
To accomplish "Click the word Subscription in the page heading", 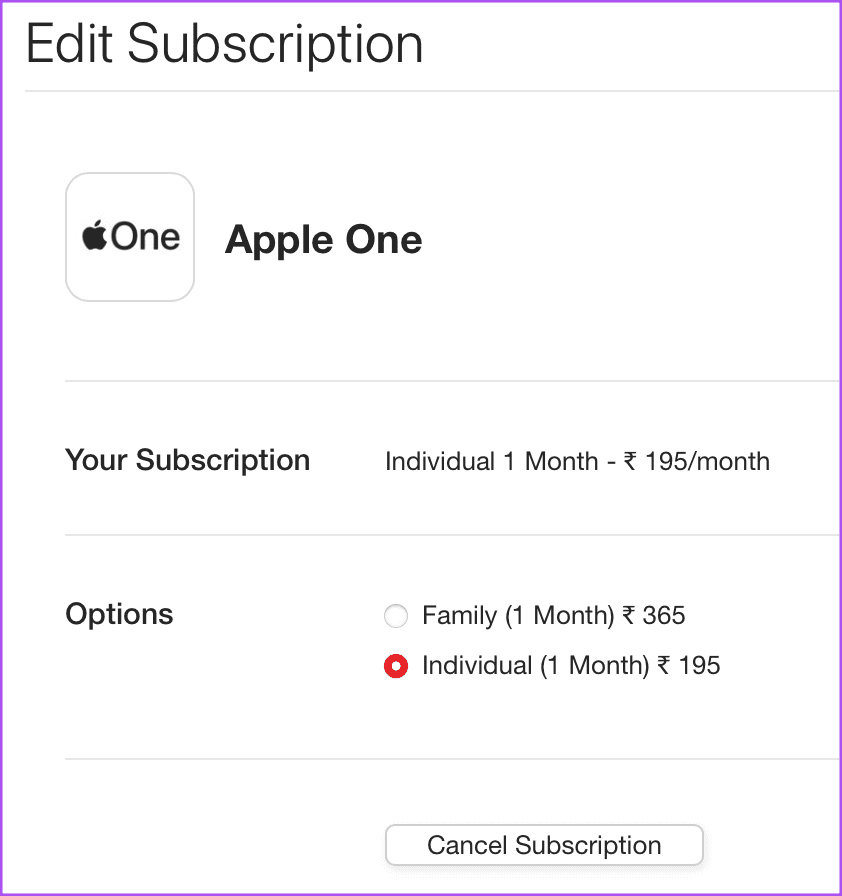I will click(x=275, y=44).
